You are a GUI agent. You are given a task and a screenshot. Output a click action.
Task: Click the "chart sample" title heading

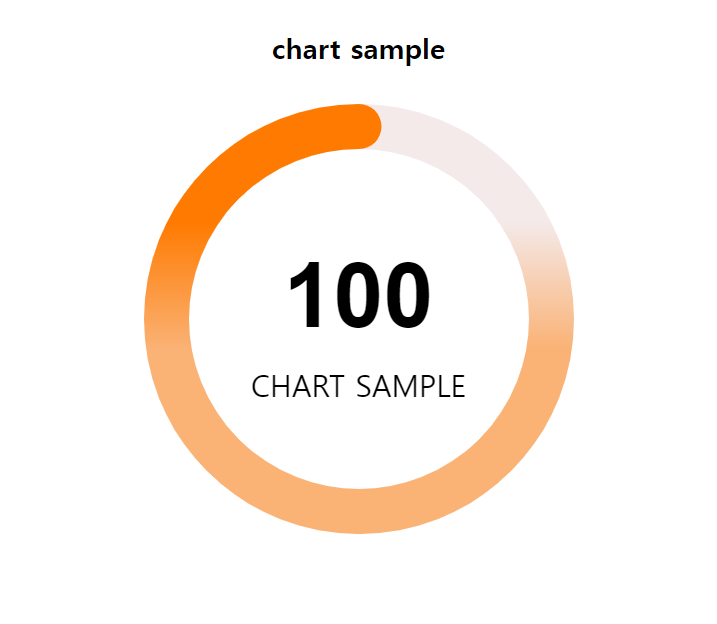358,49
